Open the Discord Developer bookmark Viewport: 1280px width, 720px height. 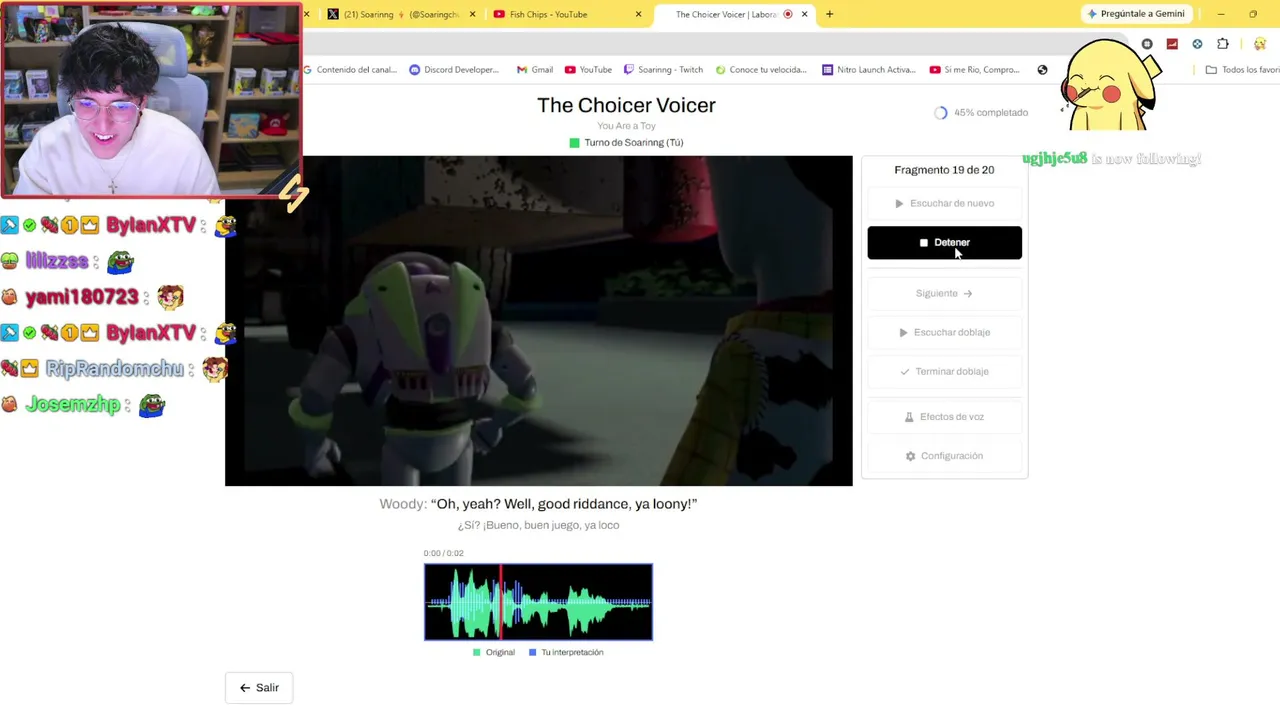tap(454, 70)
